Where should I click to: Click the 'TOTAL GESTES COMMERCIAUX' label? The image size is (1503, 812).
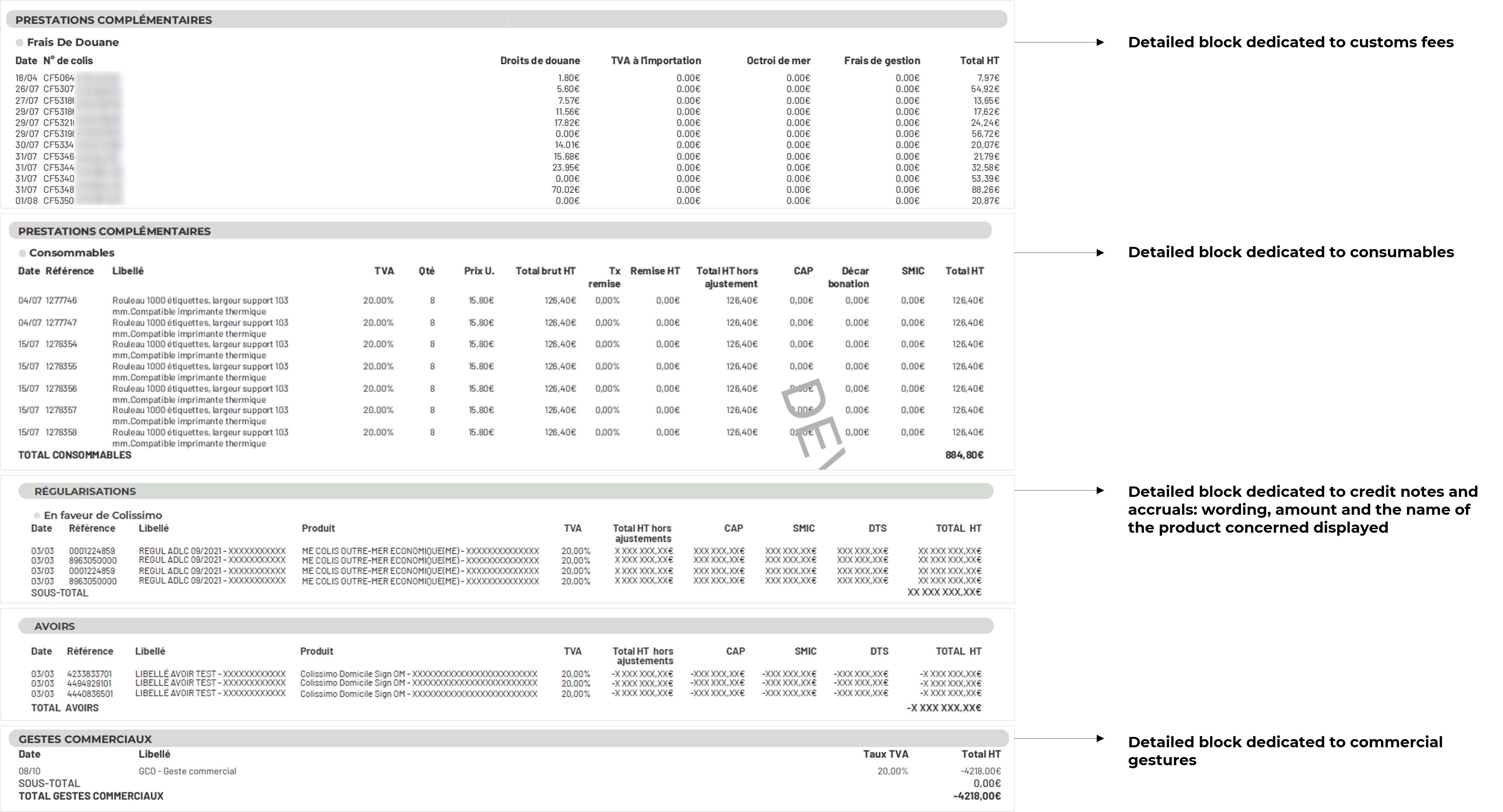coord(91,796)
